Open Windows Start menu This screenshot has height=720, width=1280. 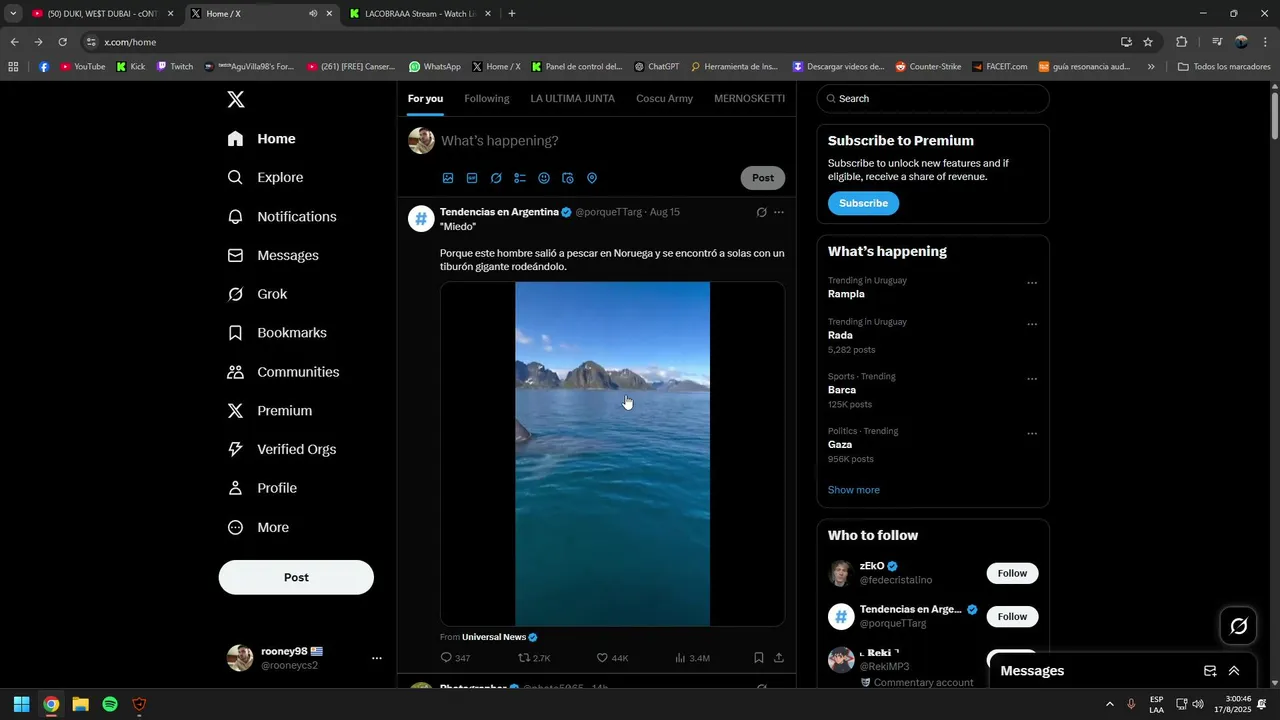click(21, 704)
